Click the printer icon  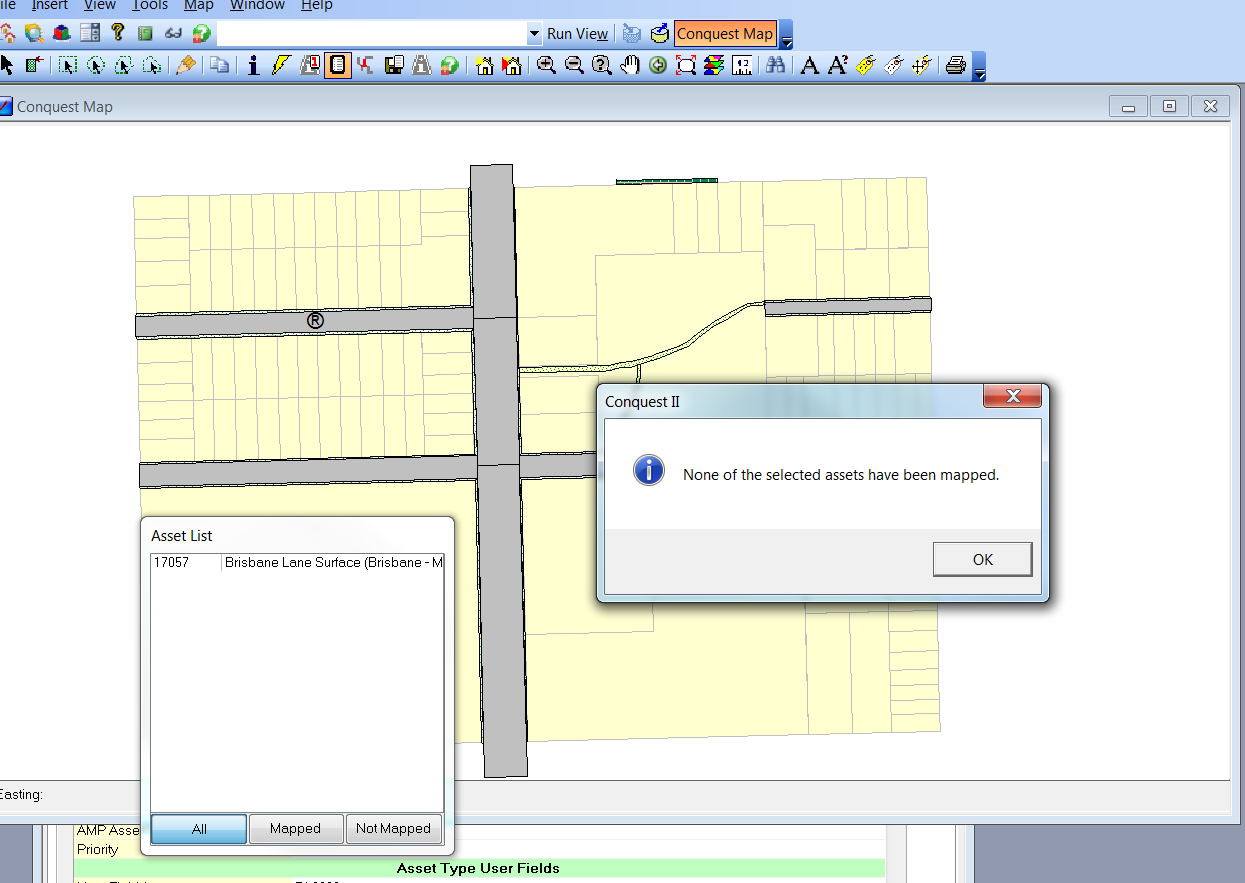point(956,66)
